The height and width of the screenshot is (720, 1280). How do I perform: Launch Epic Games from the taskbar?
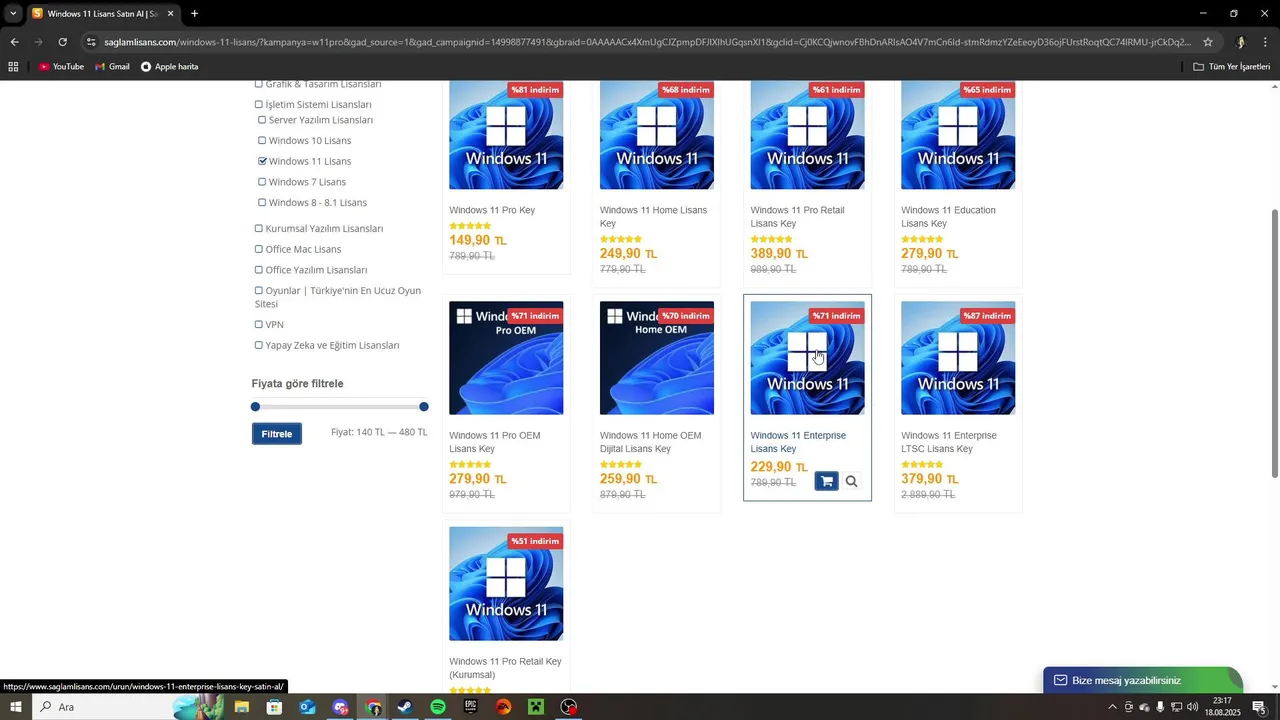(x=471, y=707)
